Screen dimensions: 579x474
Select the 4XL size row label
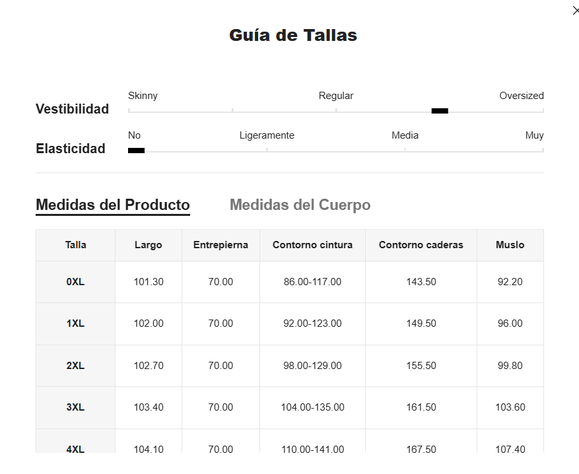tap(75, 449)
